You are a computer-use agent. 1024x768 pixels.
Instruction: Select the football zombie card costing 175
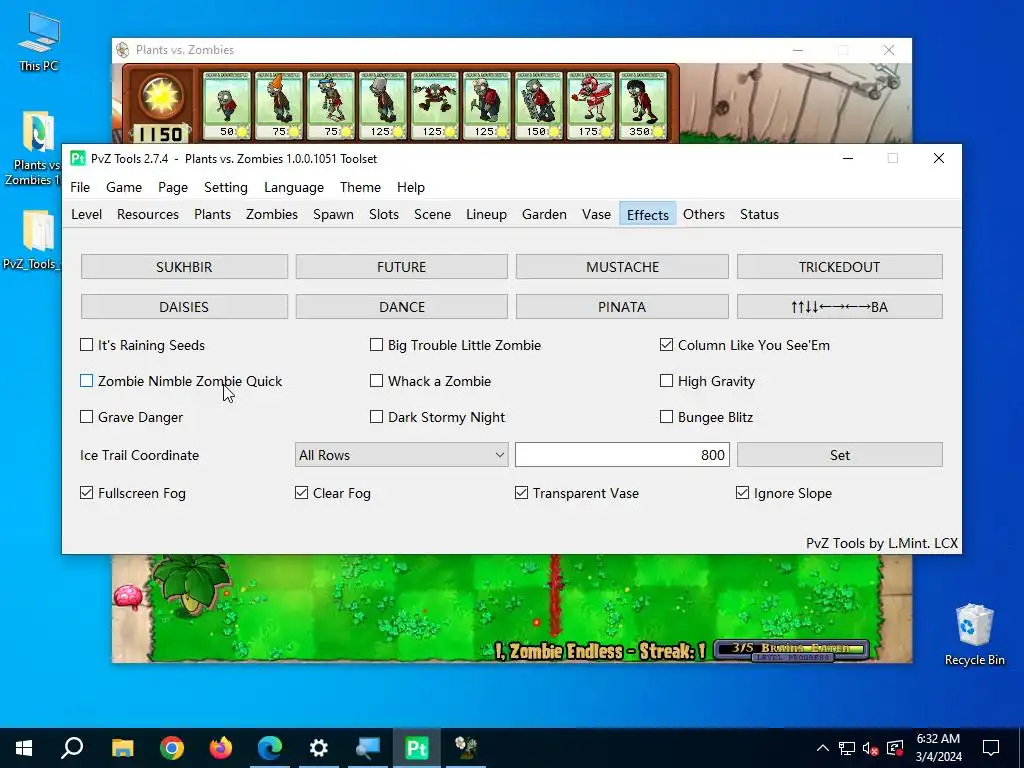pyautogui.click(x=591, y=105)
